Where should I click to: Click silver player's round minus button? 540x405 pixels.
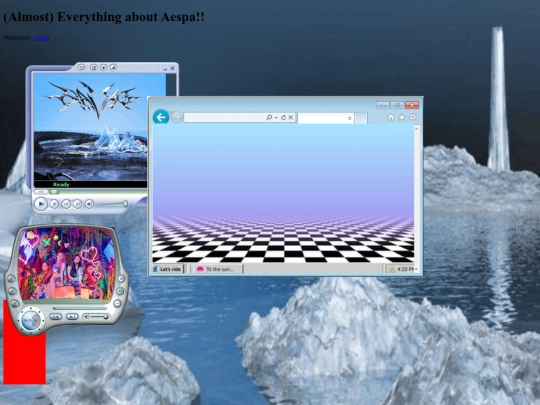(117, 303)
